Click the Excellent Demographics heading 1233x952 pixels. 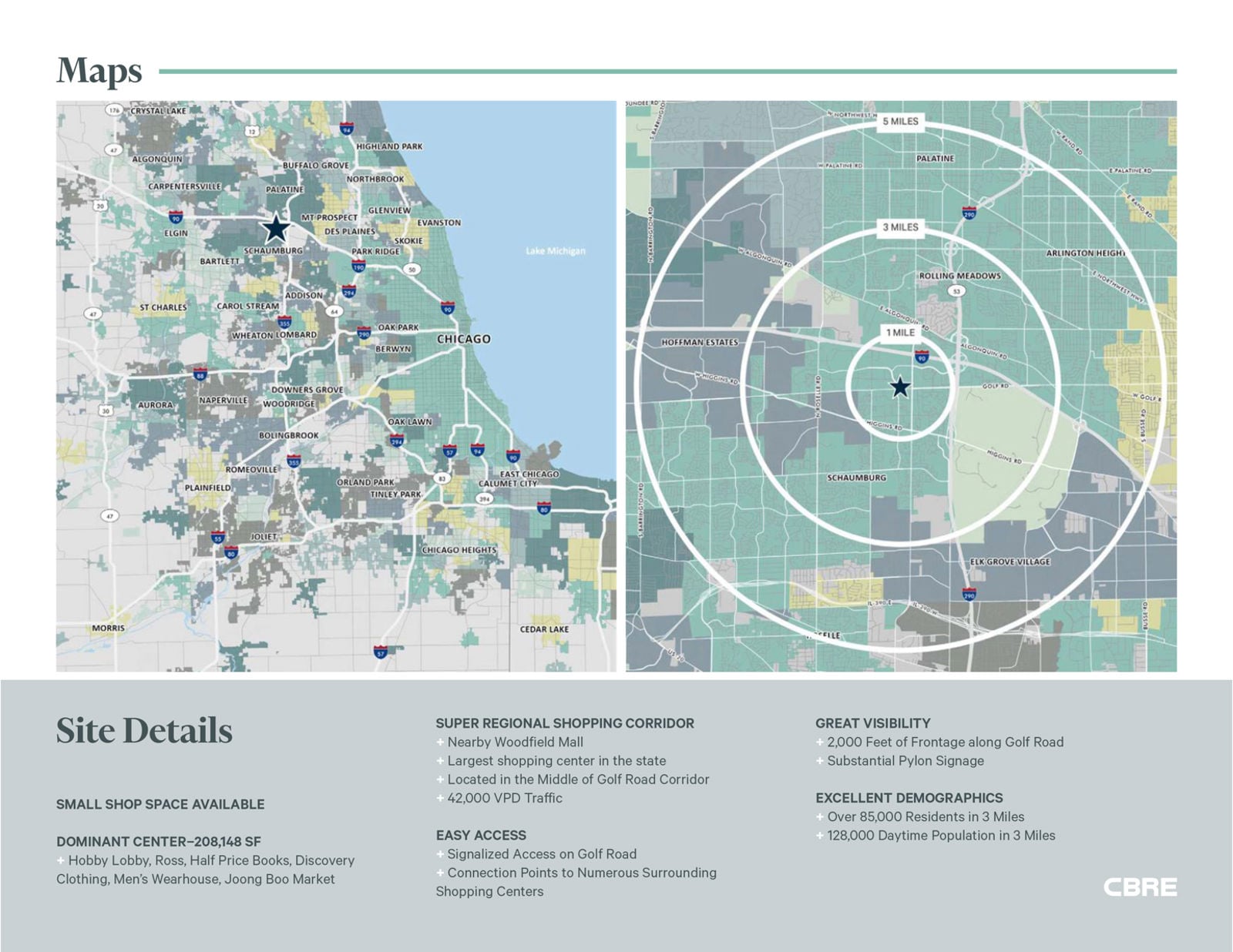point(909,798)
